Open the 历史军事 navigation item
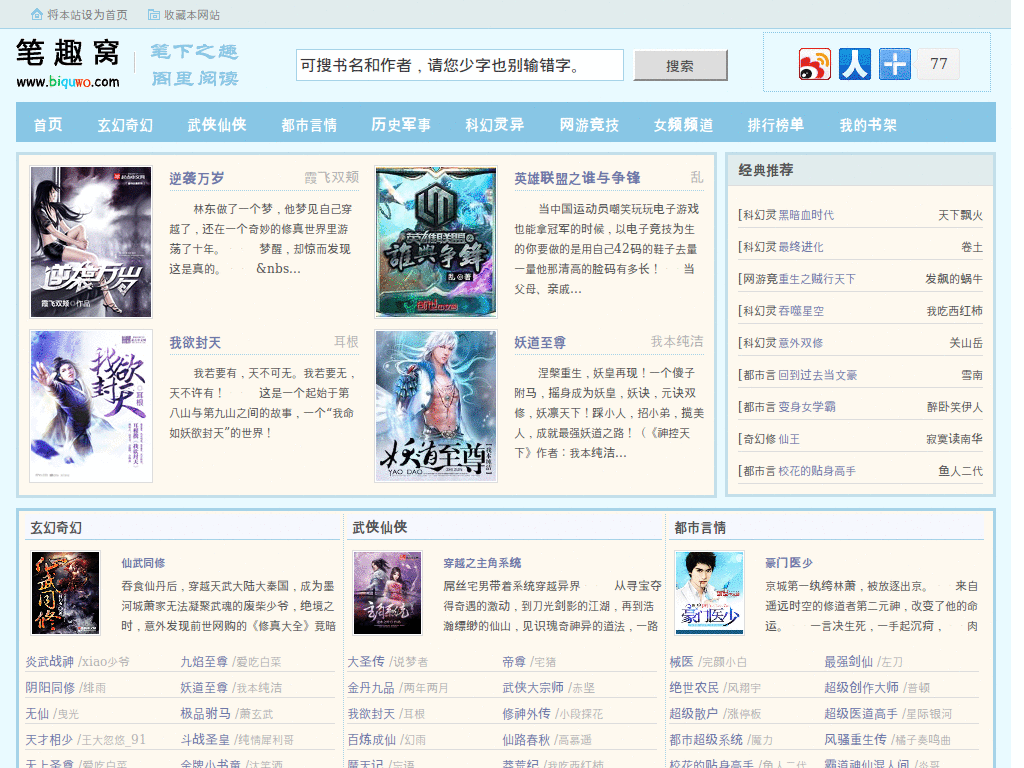Screen dimensions: 1024x768 pyautogui.click(x=401, y=125)
